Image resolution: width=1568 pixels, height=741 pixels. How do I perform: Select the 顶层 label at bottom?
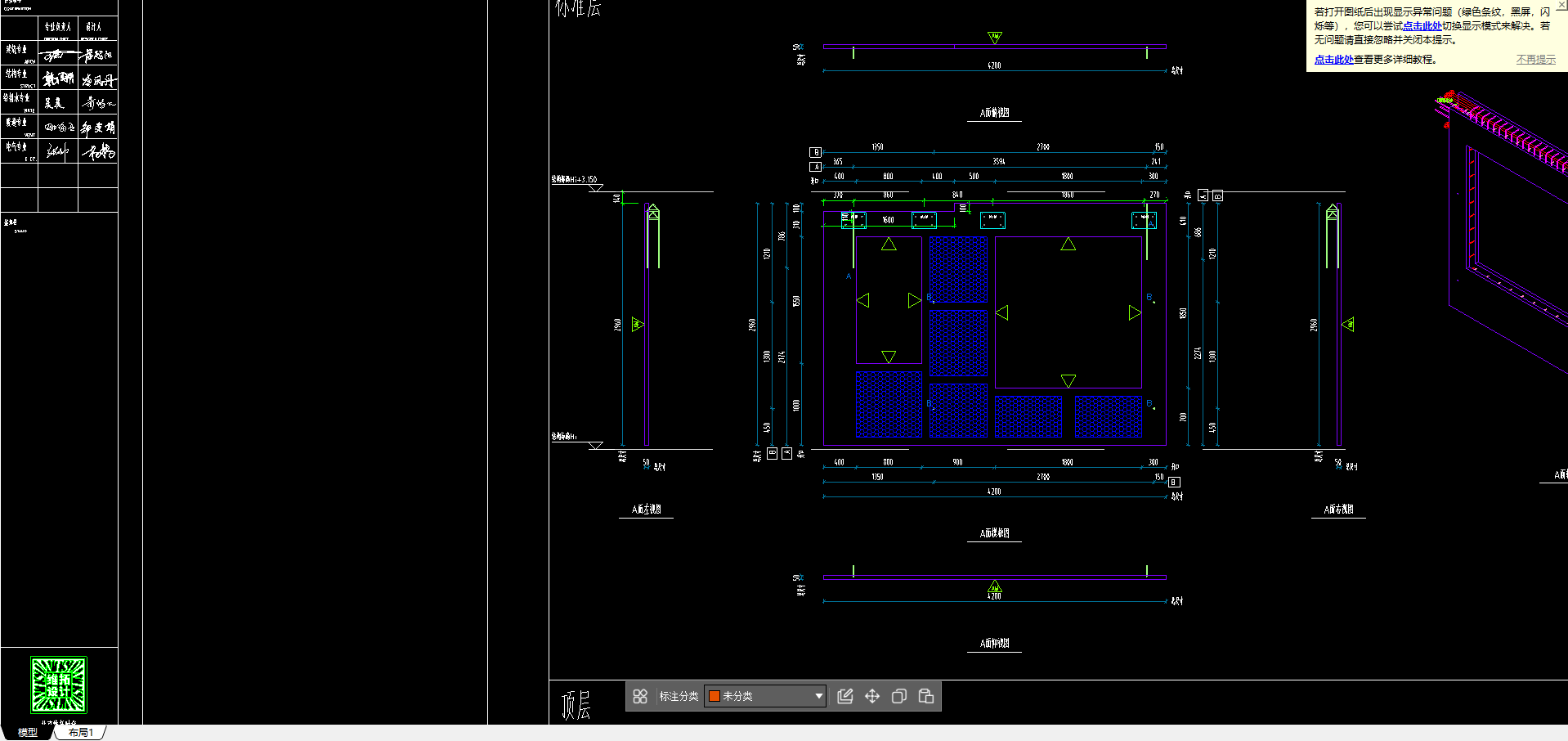point(576,705)
